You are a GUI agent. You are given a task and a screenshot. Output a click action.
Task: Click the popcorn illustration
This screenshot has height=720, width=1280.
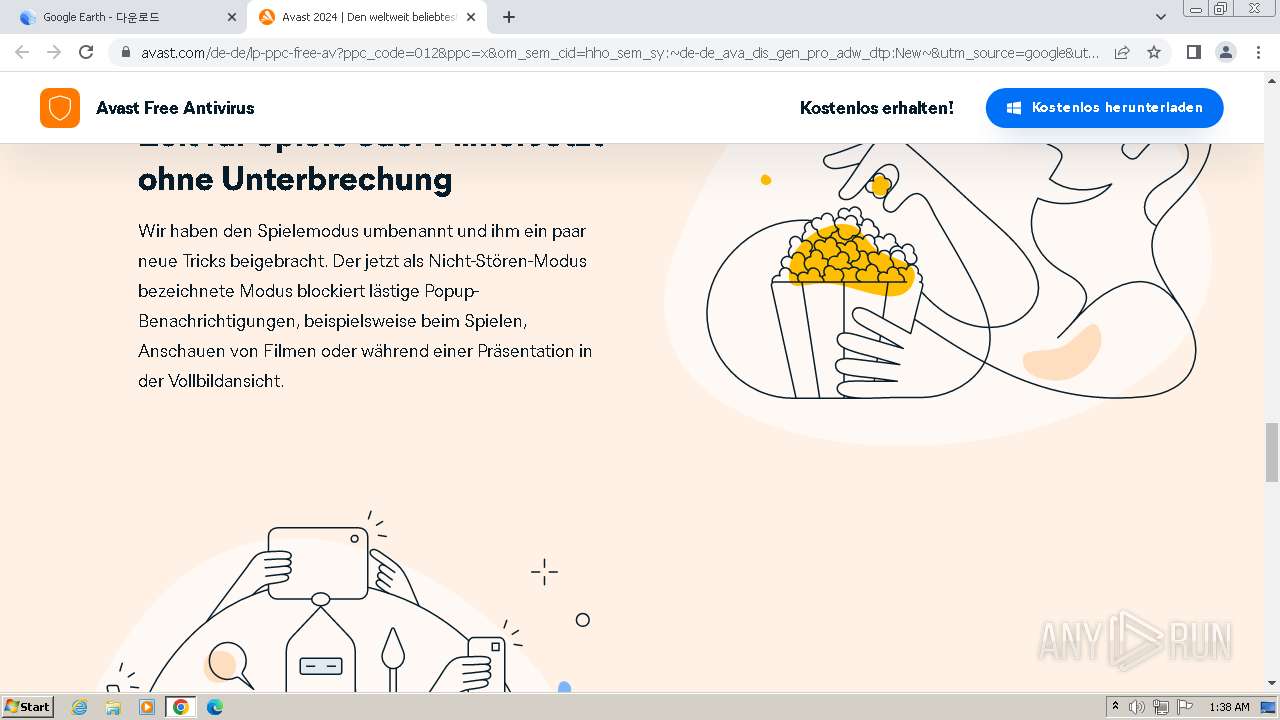pyautogui.click(x=850, y=300)
